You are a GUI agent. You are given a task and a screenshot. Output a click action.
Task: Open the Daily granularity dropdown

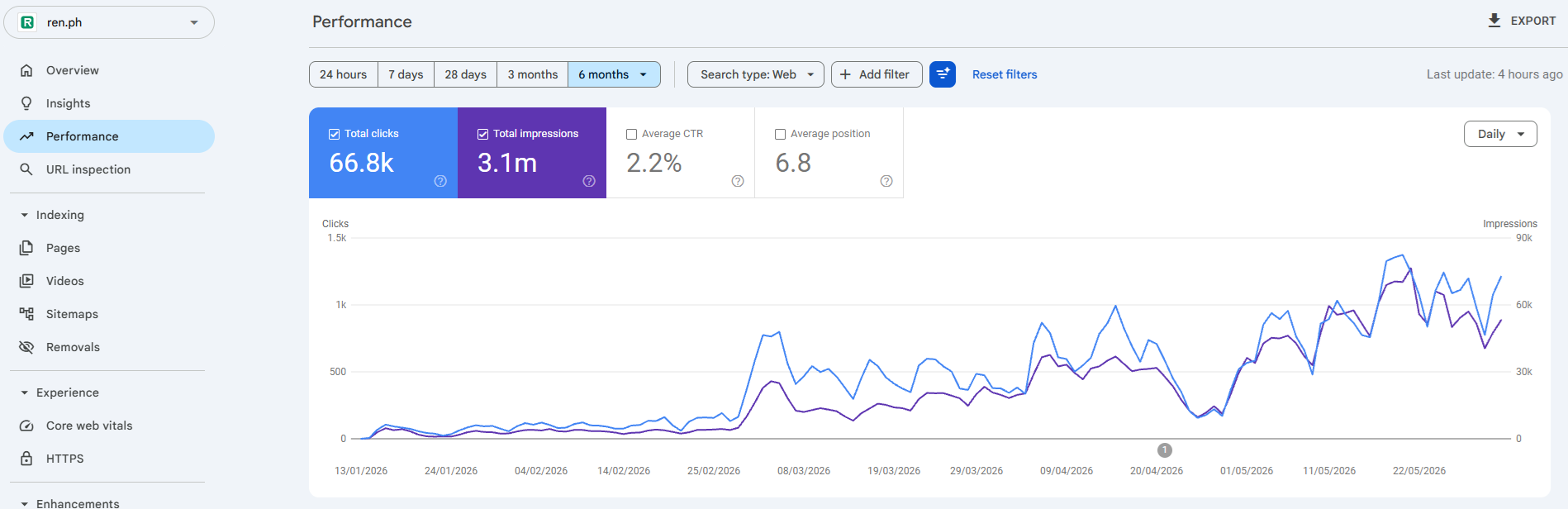1500,134
